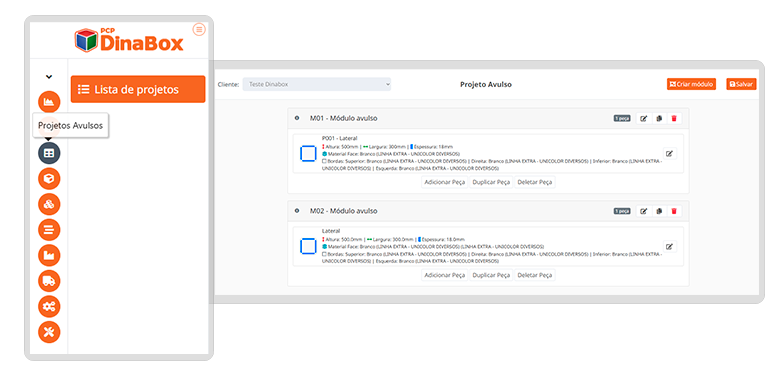Collapse sidebar with the chevron arrow

[49, 77]
